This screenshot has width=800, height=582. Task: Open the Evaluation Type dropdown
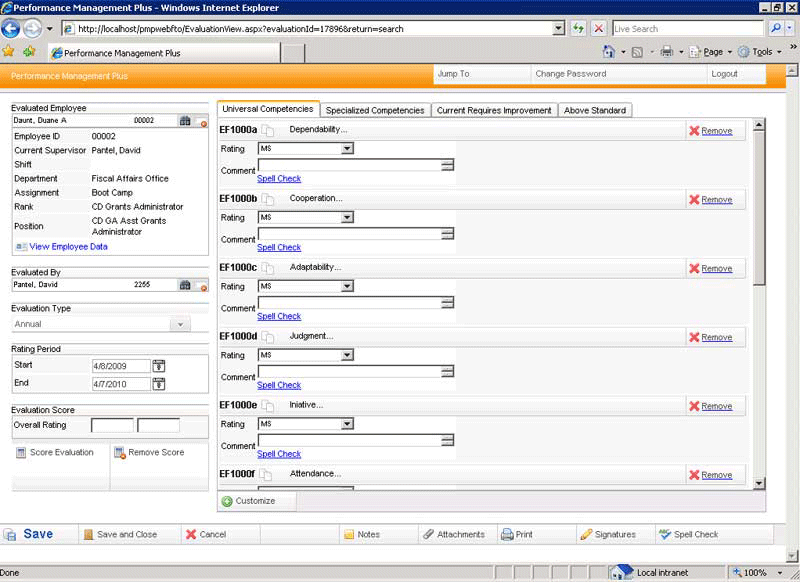click(x=181, y=323)
